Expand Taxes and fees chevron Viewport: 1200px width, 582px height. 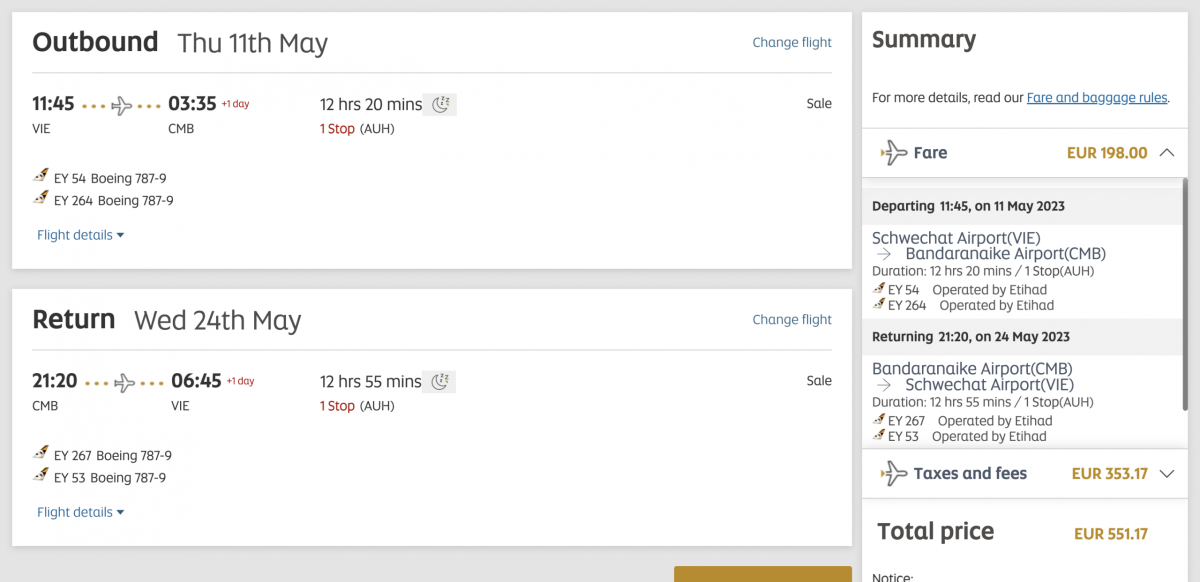[x=1166, y=474]
